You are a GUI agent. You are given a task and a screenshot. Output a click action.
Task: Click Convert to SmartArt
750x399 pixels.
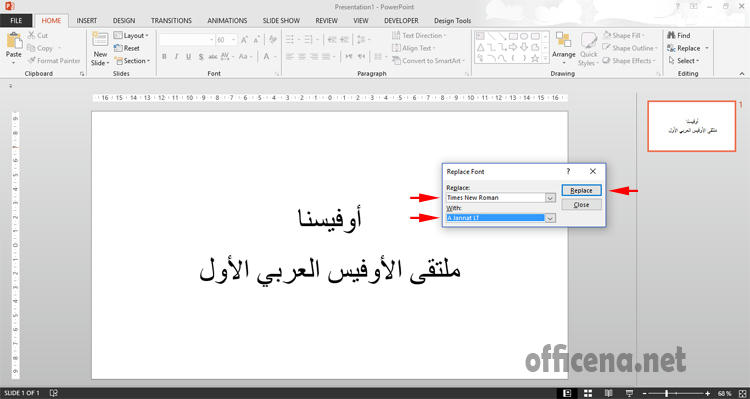427,61
